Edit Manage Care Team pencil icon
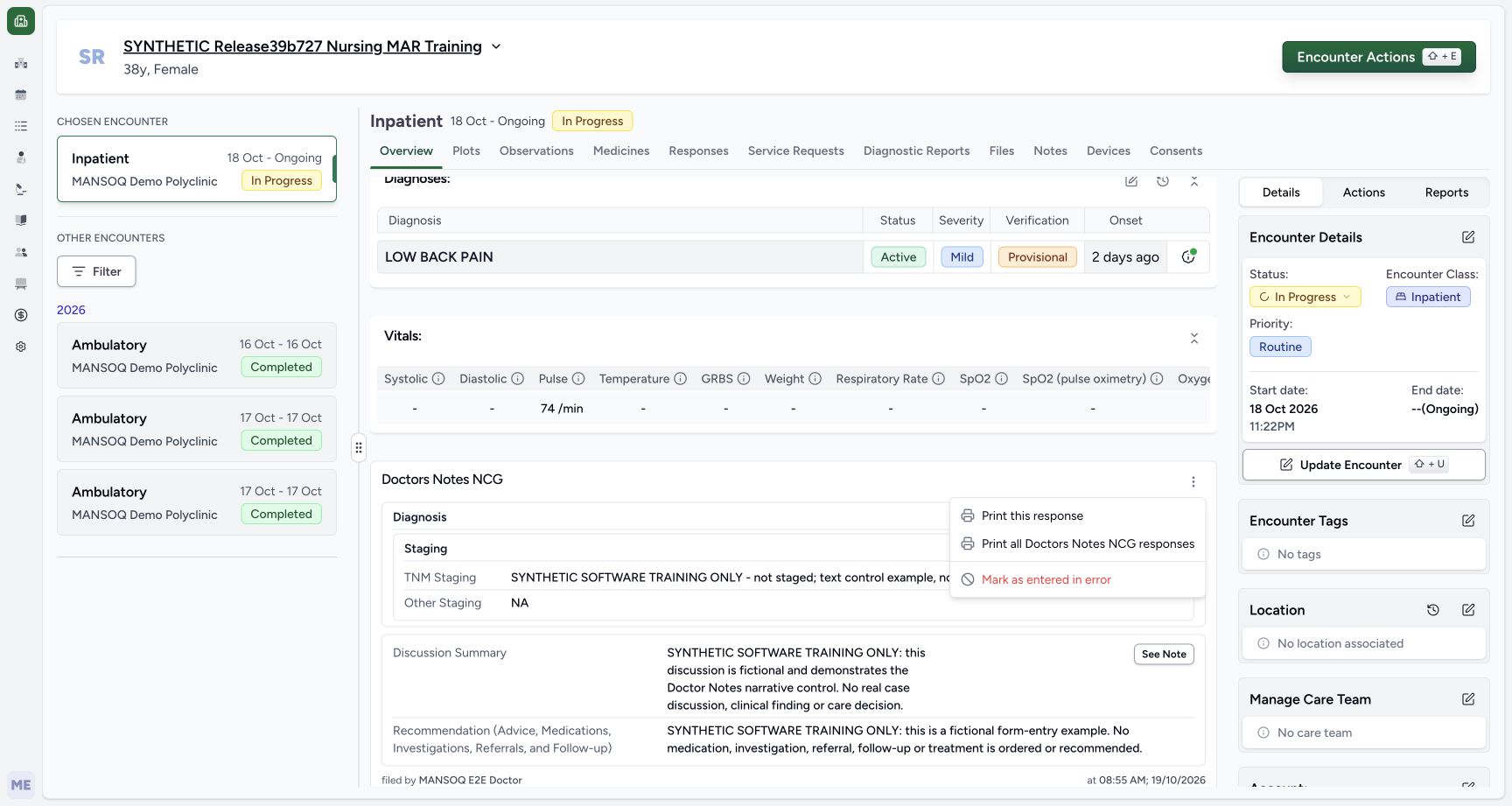This screenshot has height=806, width=1512. tap(1468, 699)
